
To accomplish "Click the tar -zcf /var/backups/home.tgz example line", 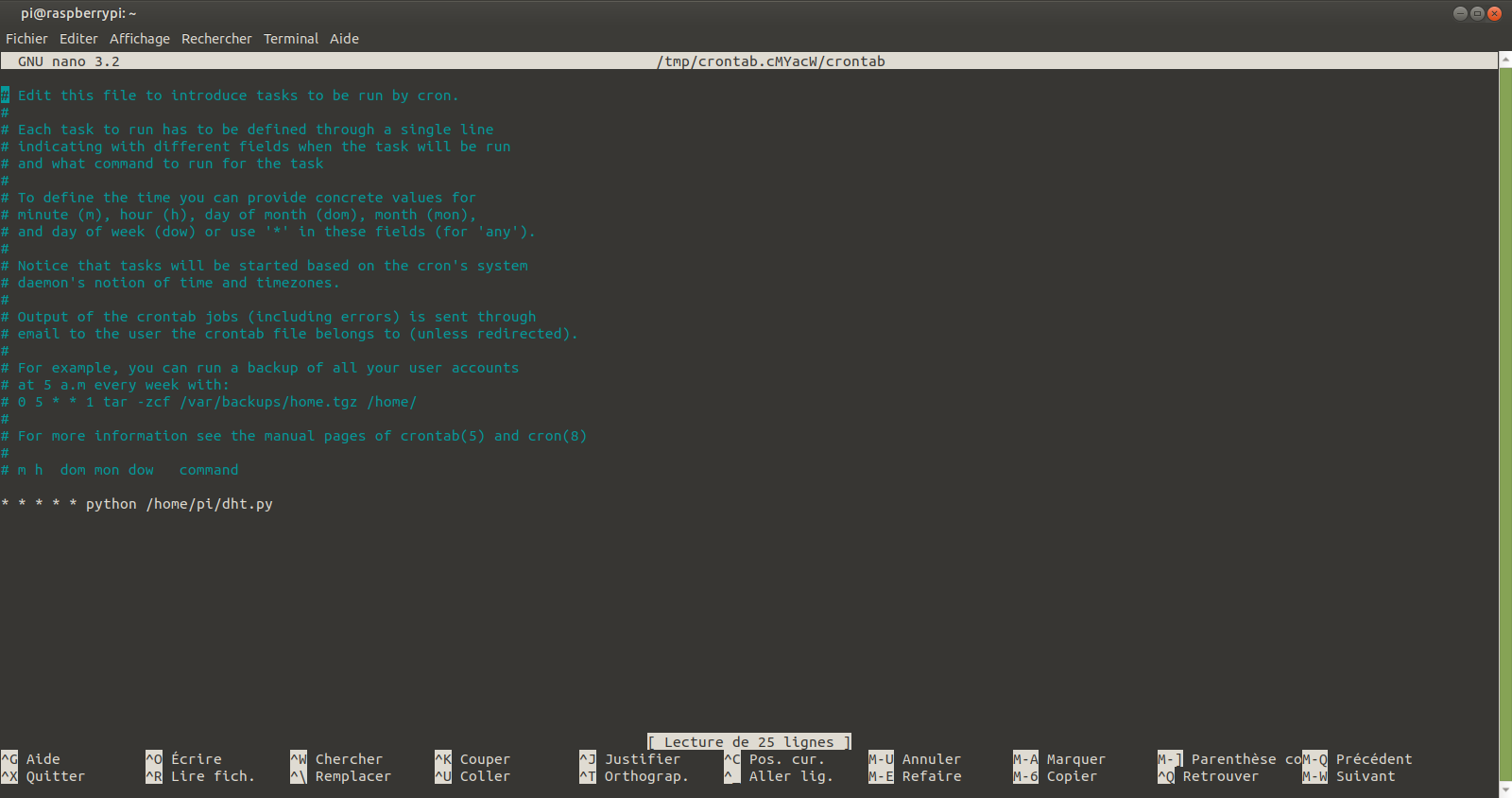I will [x=209, y=402].
